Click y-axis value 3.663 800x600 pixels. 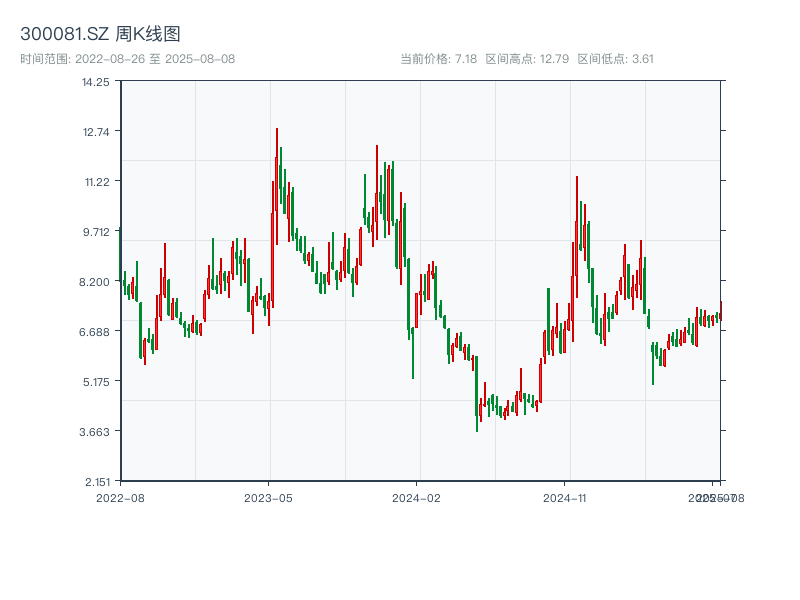[x=94, y=432]
